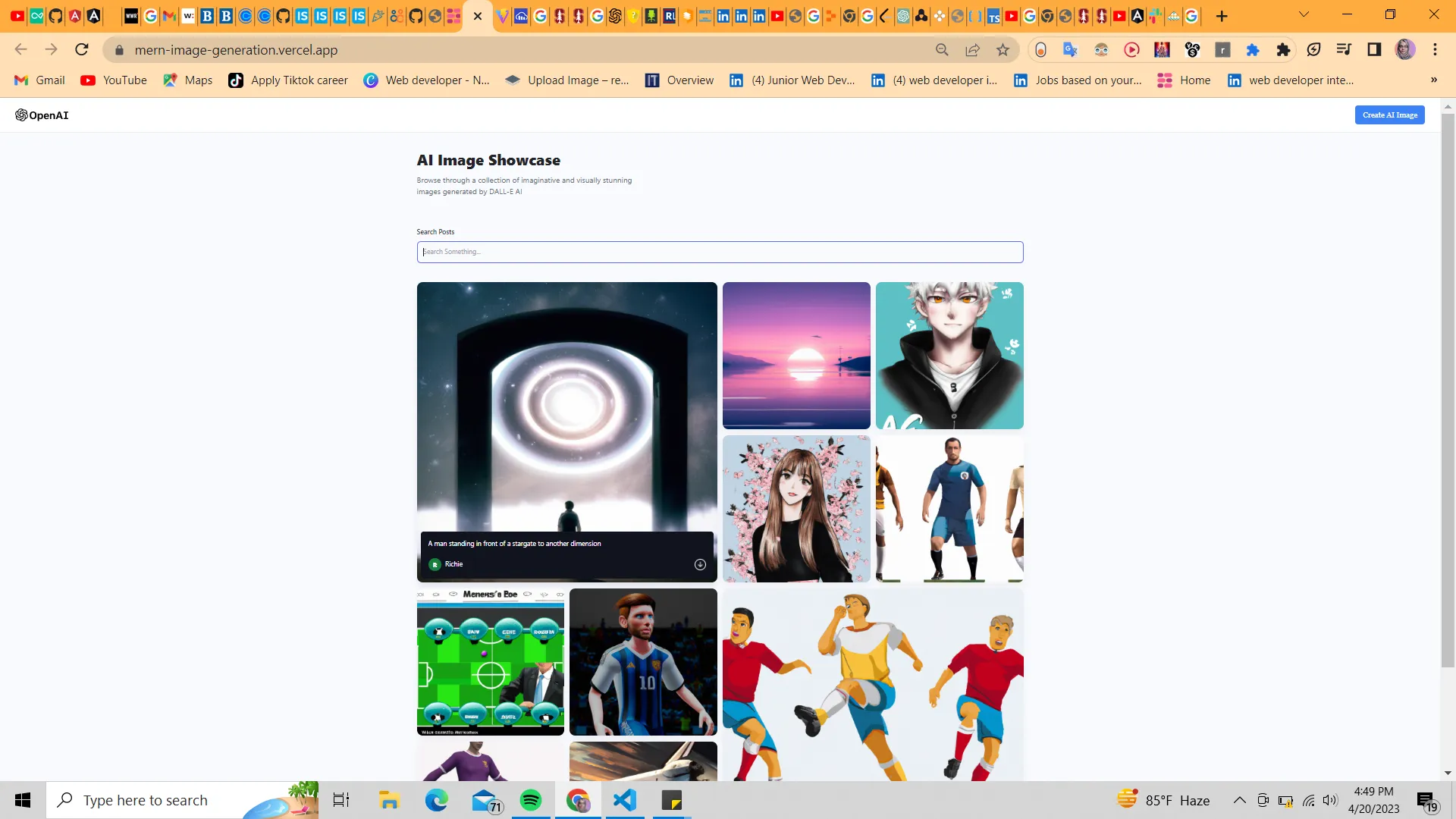This screenshot has width=1456, height=819.
Task: Click the browser bookmark star icon
Action: click(x=1004, y=49)
